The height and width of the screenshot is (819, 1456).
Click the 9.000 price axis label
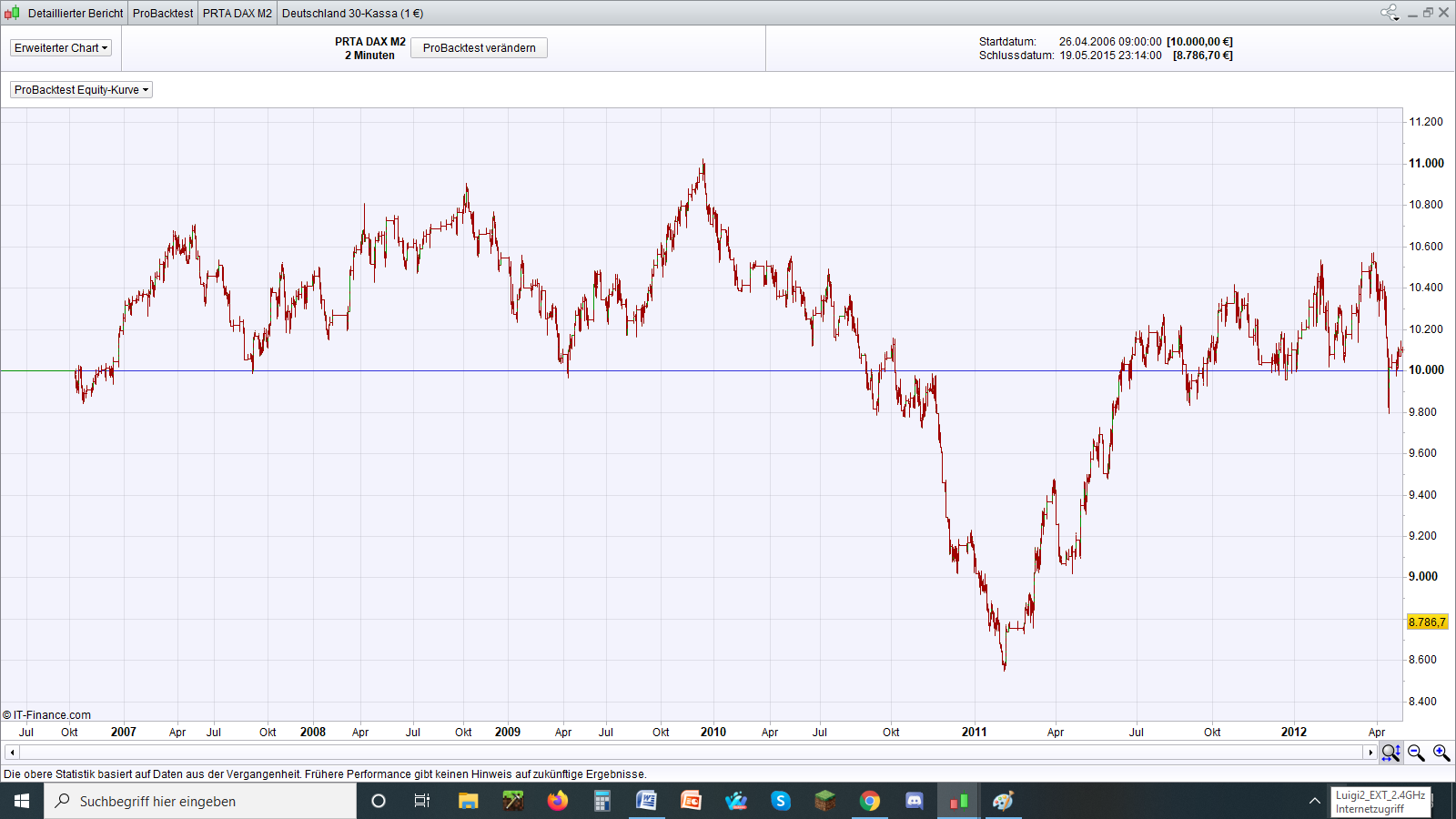coord(1423,577)
